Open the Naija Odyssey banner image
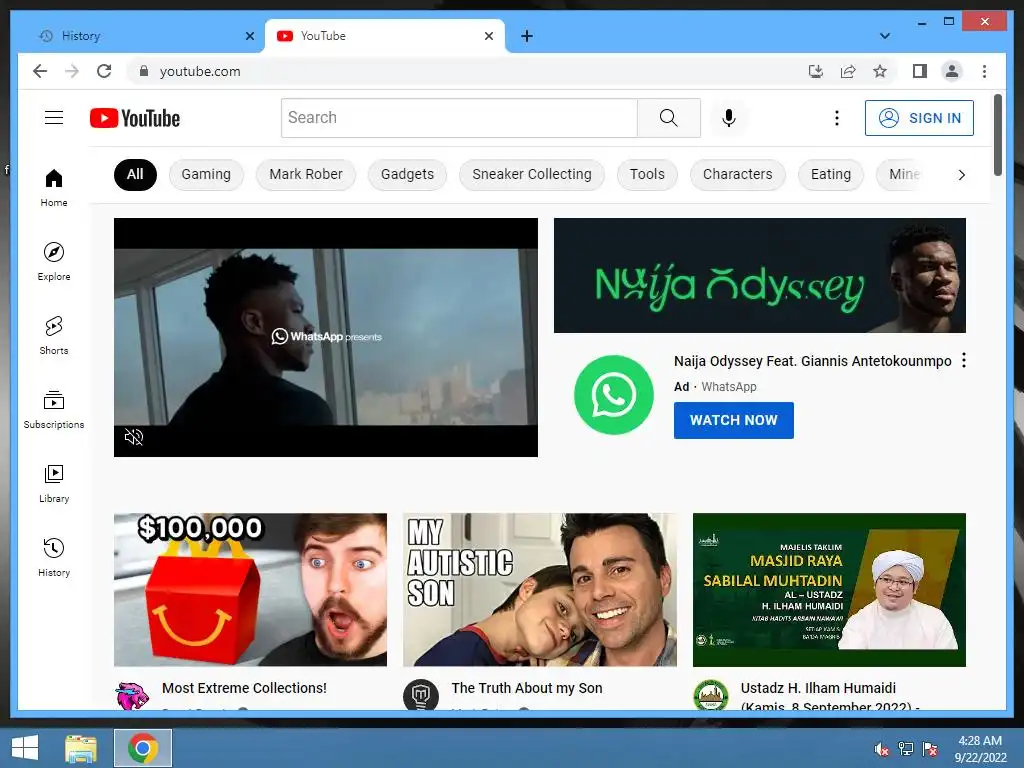 pyautogui.click(x=760, y=276)
